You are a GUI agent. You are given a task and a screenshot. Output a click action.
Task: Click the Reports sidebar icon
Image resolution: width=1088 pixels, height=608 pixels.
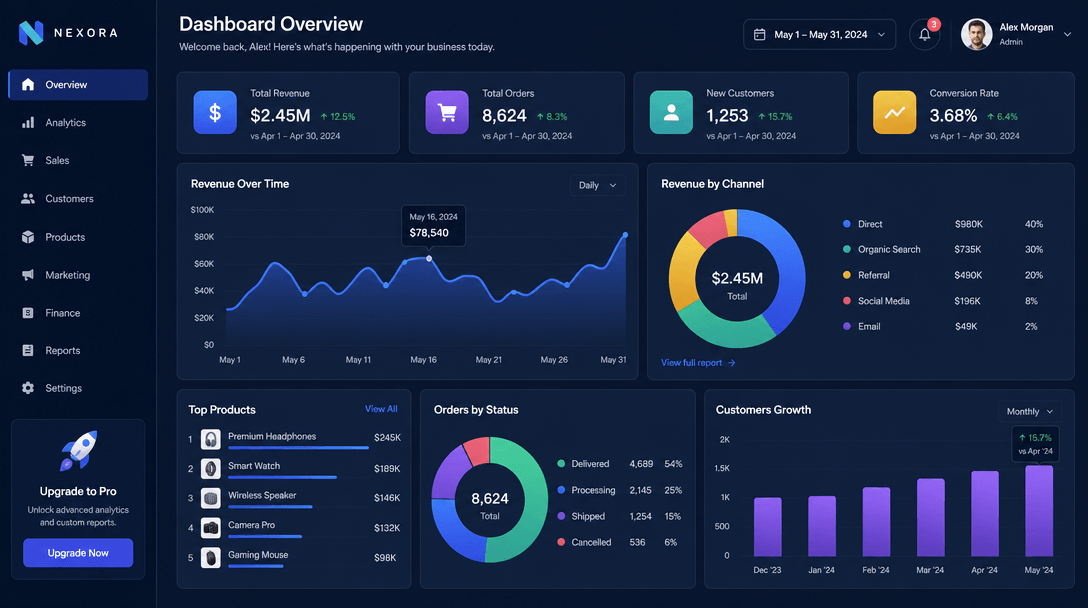coord(28,351)
